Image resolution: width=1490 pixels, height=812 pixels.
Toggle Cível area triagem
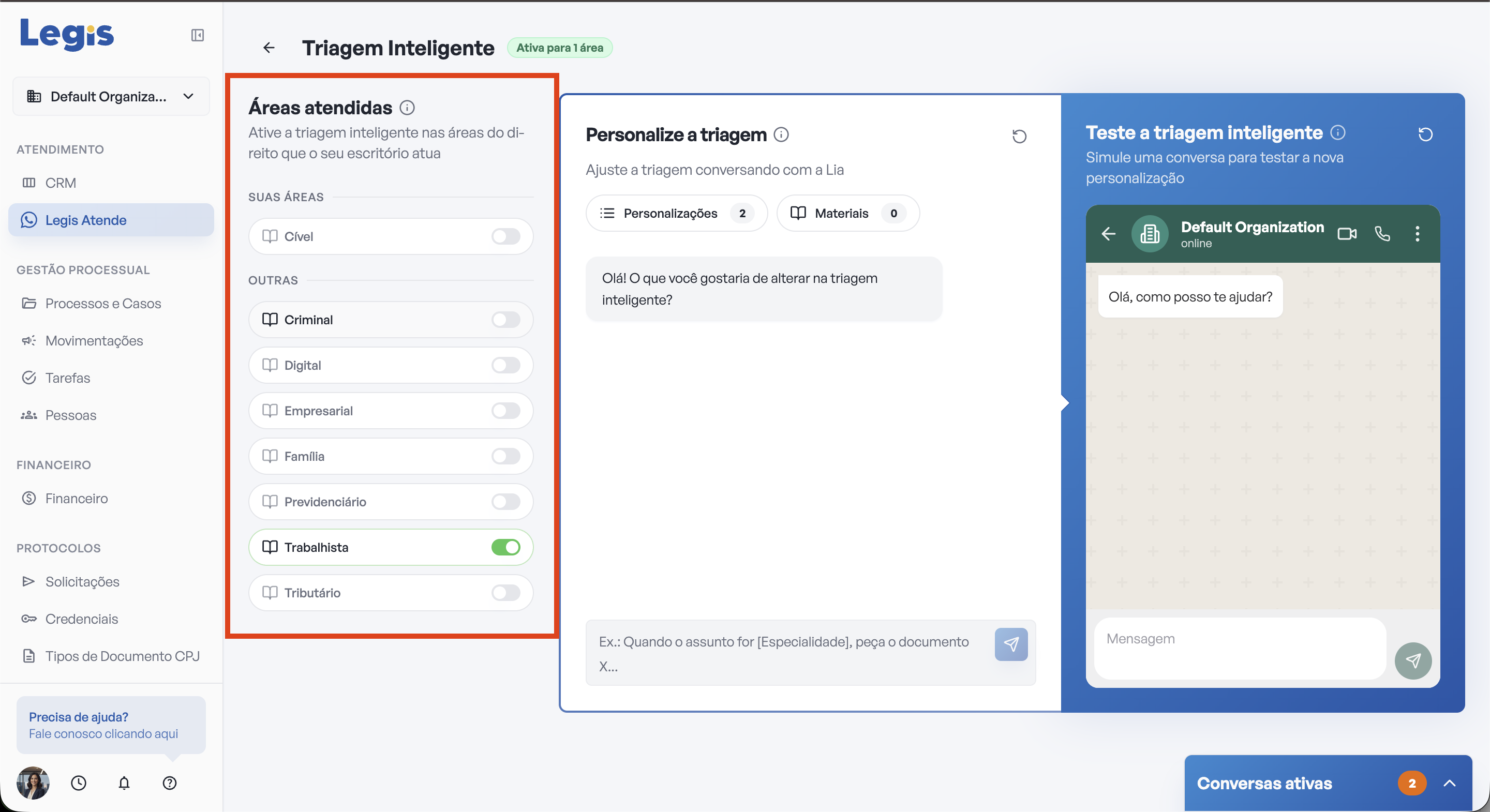pos(505,236)
